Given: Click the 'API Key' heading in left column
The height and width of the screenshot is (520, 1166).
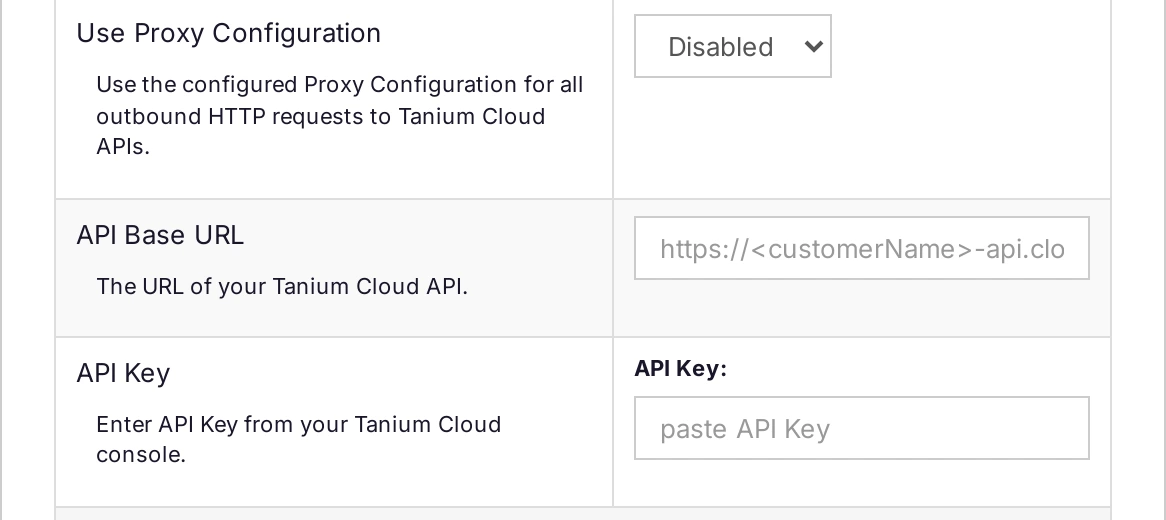Looking at the screenshot, I should click(x=123, y=373).
